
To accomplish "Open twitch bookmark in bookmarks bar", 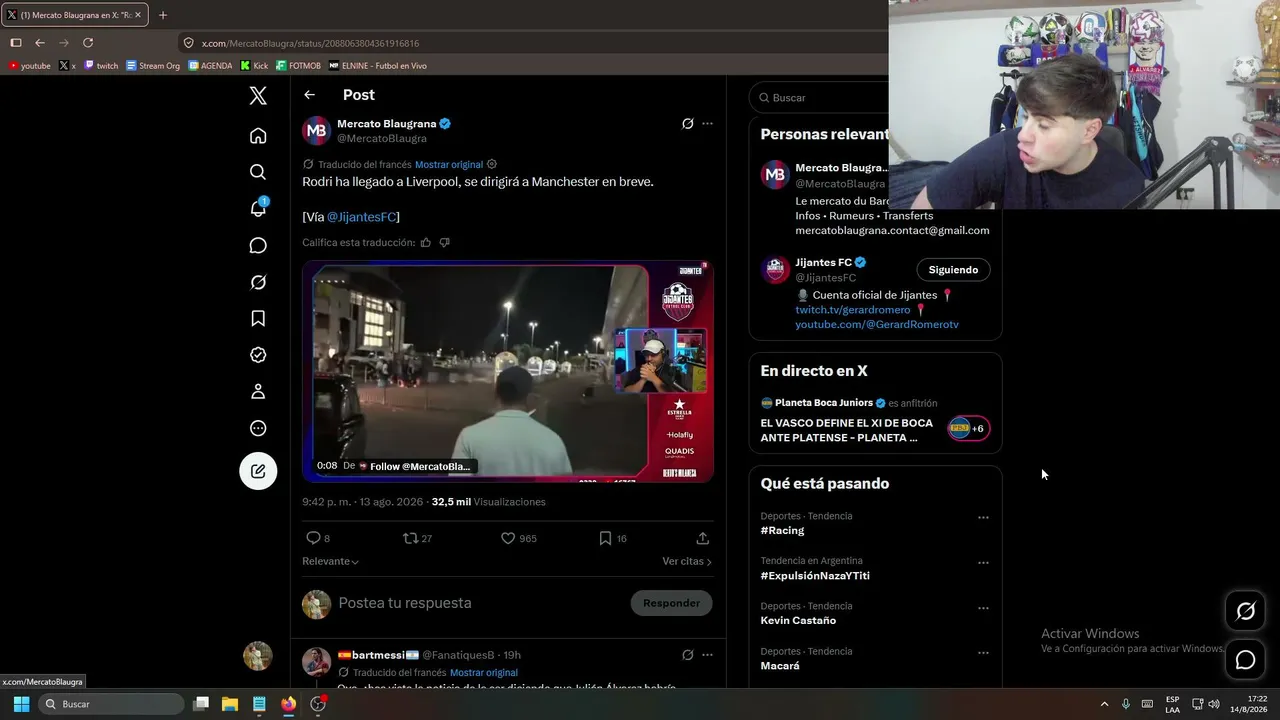I will (101, 66).
